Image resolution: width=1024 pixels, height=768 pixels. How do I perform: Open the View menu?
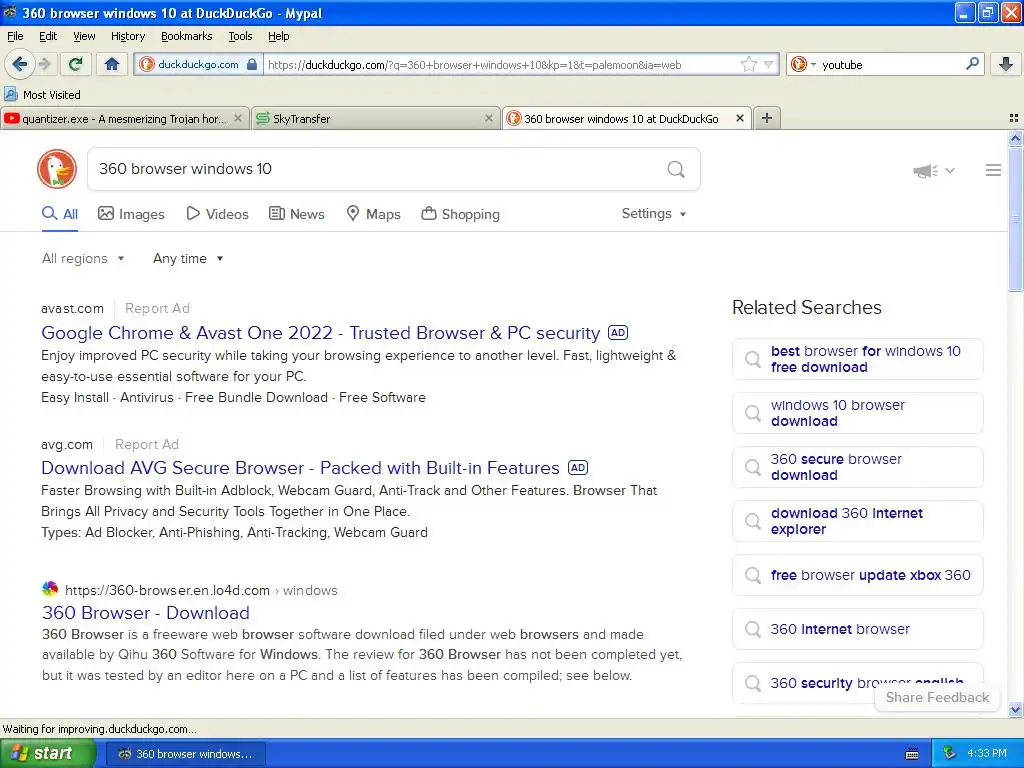84,36
